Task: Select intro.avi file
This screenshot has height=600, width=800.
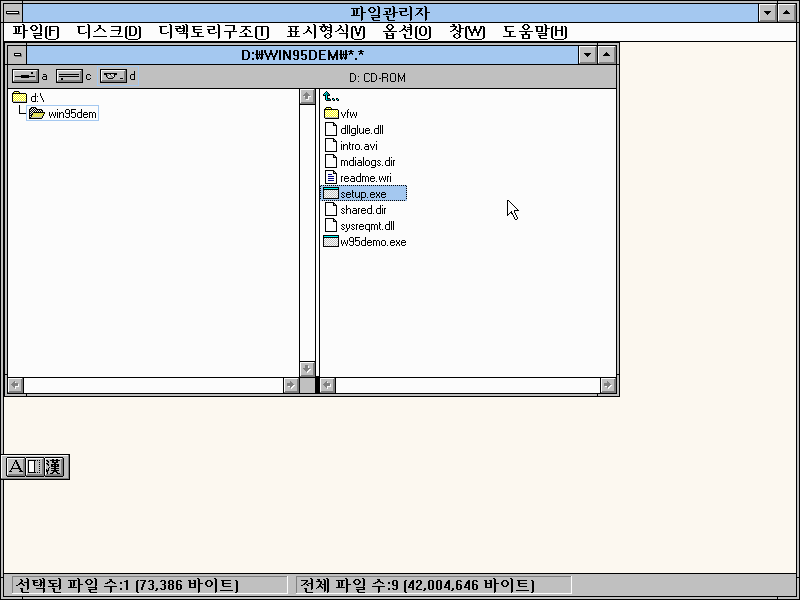Action: pos(351,145)
